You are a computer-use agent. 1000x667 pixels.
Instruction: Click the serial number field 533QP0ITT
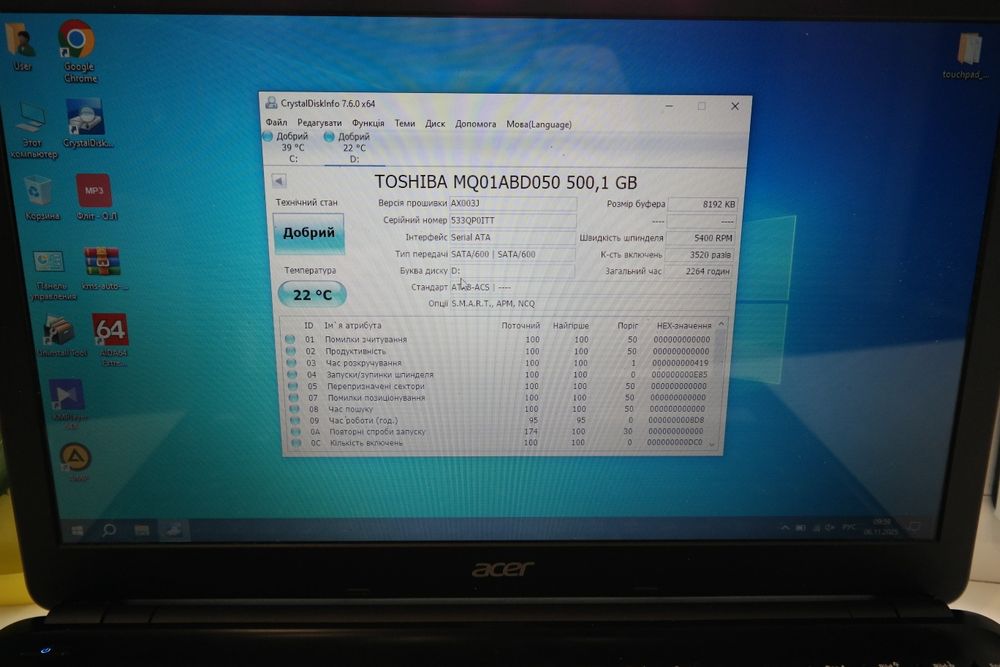(513, 220)
